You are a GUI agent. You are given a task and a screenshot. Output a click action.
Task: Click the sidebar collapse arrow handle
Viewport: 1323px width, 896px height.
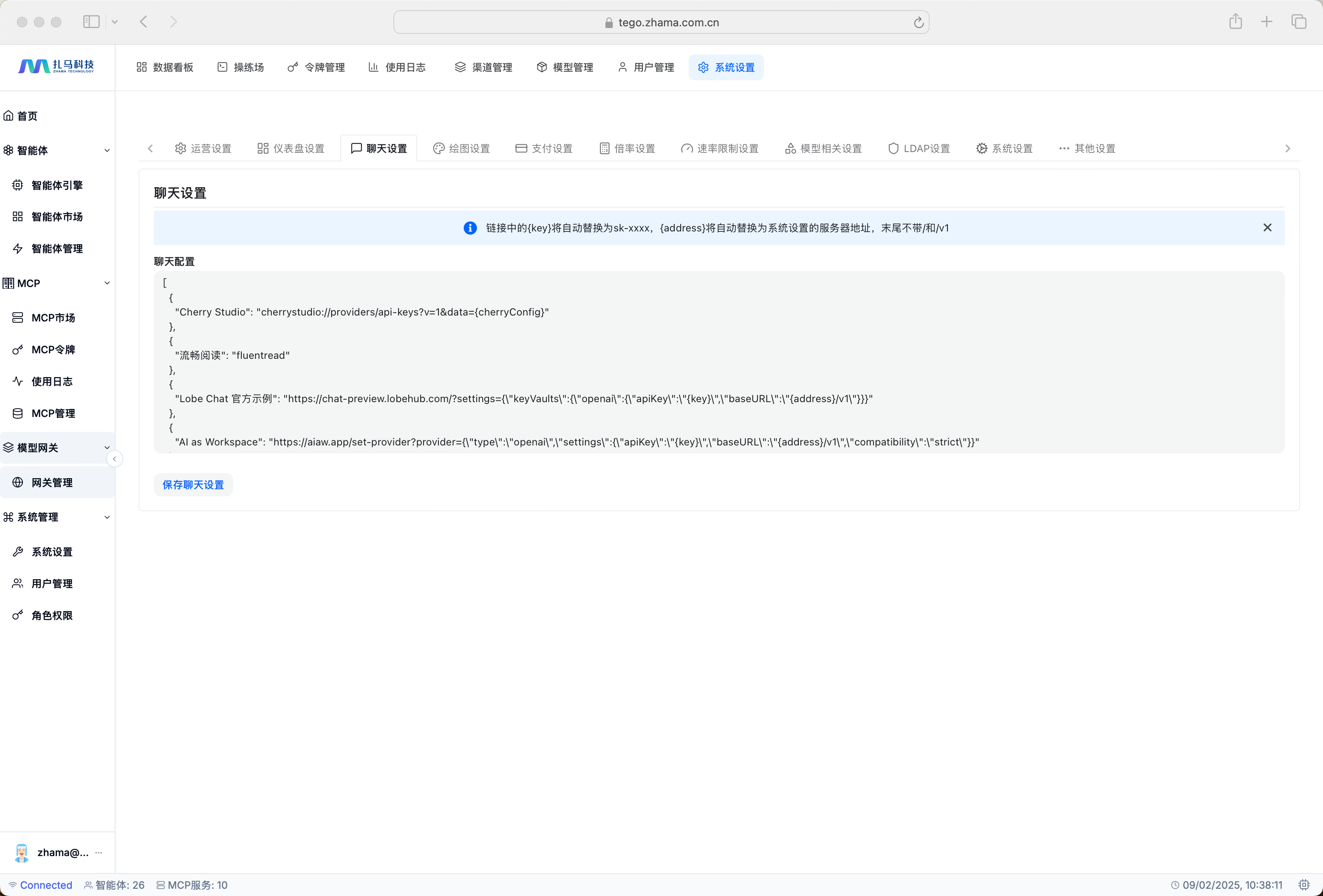114,459
